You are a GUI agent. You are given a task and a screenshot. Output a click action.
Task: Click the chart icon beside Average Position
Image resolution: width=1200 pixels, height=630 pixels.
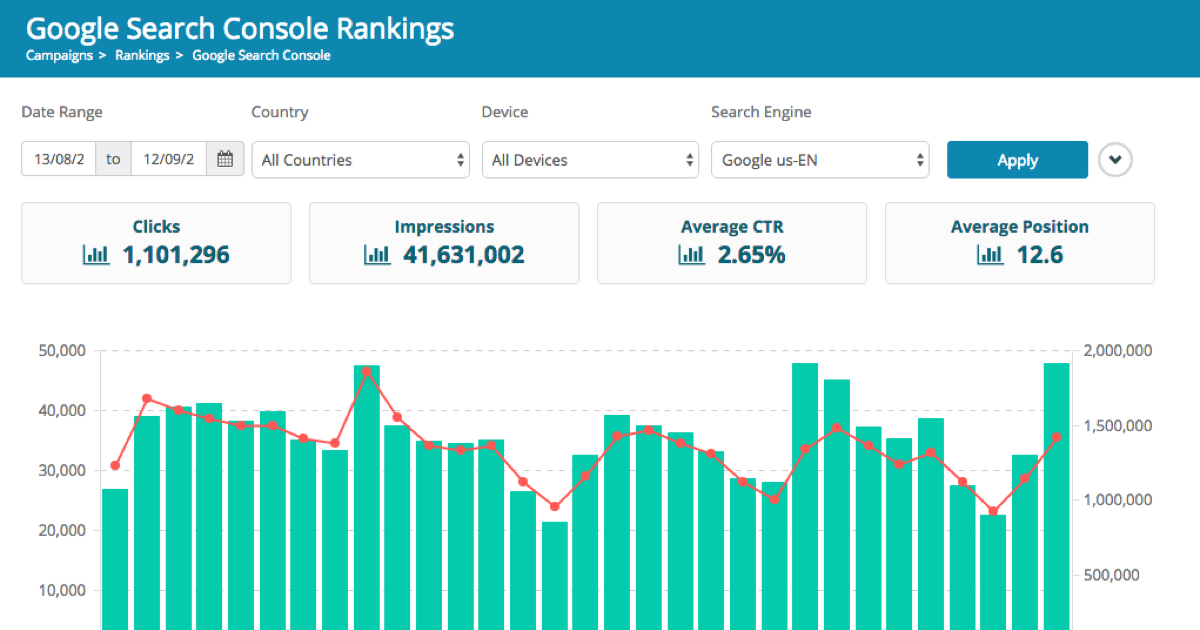tap(990, 255)
